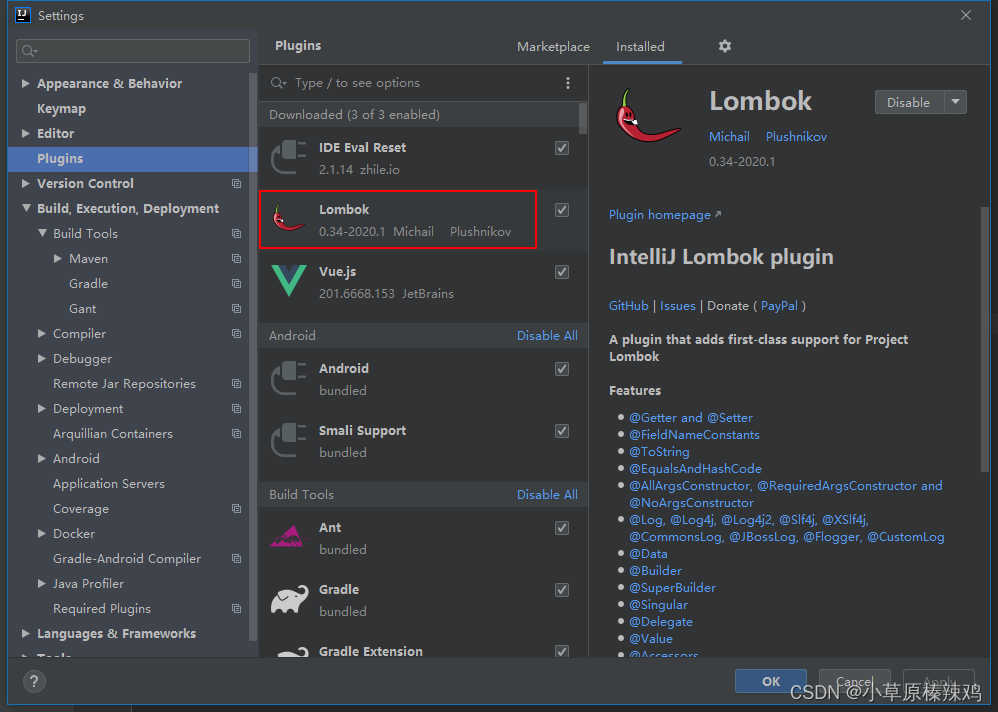This screenshot has width=998, height=712.
Task: Click the plugin search magnifier icon
Action: tap(278, 83)
